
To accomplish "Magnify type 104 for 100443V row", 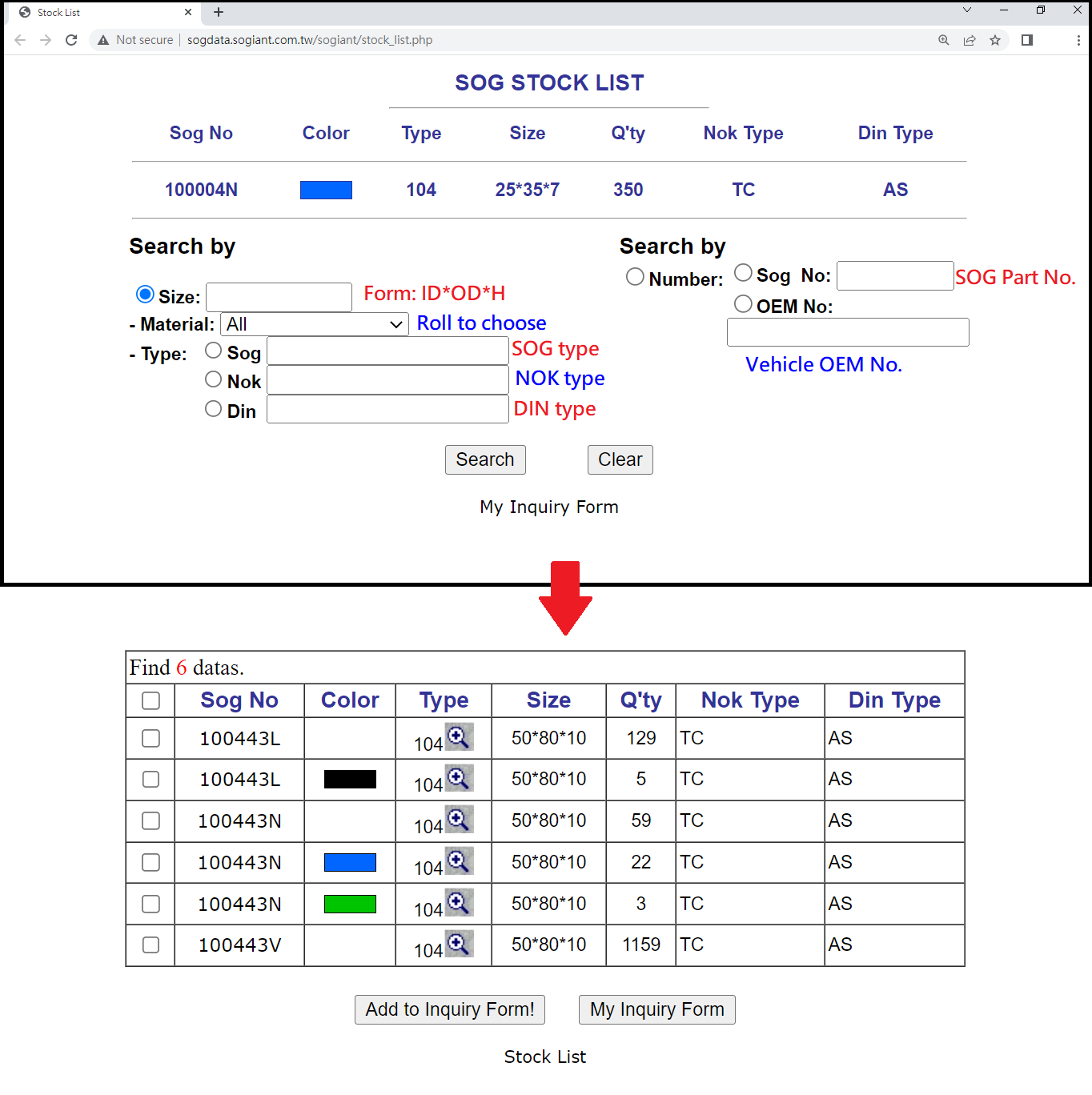I will pyautogui.click(x=459, y=943).
